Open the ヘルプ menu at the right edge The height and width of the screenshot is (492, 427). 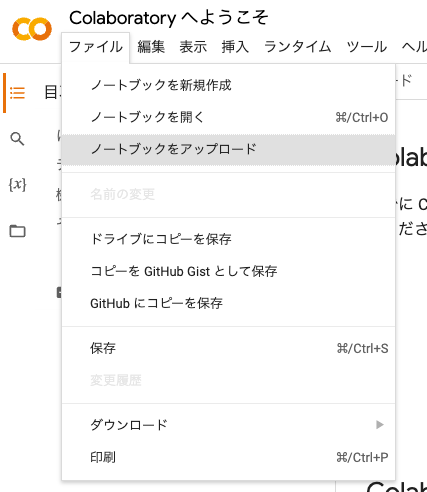tap(414, 47)
